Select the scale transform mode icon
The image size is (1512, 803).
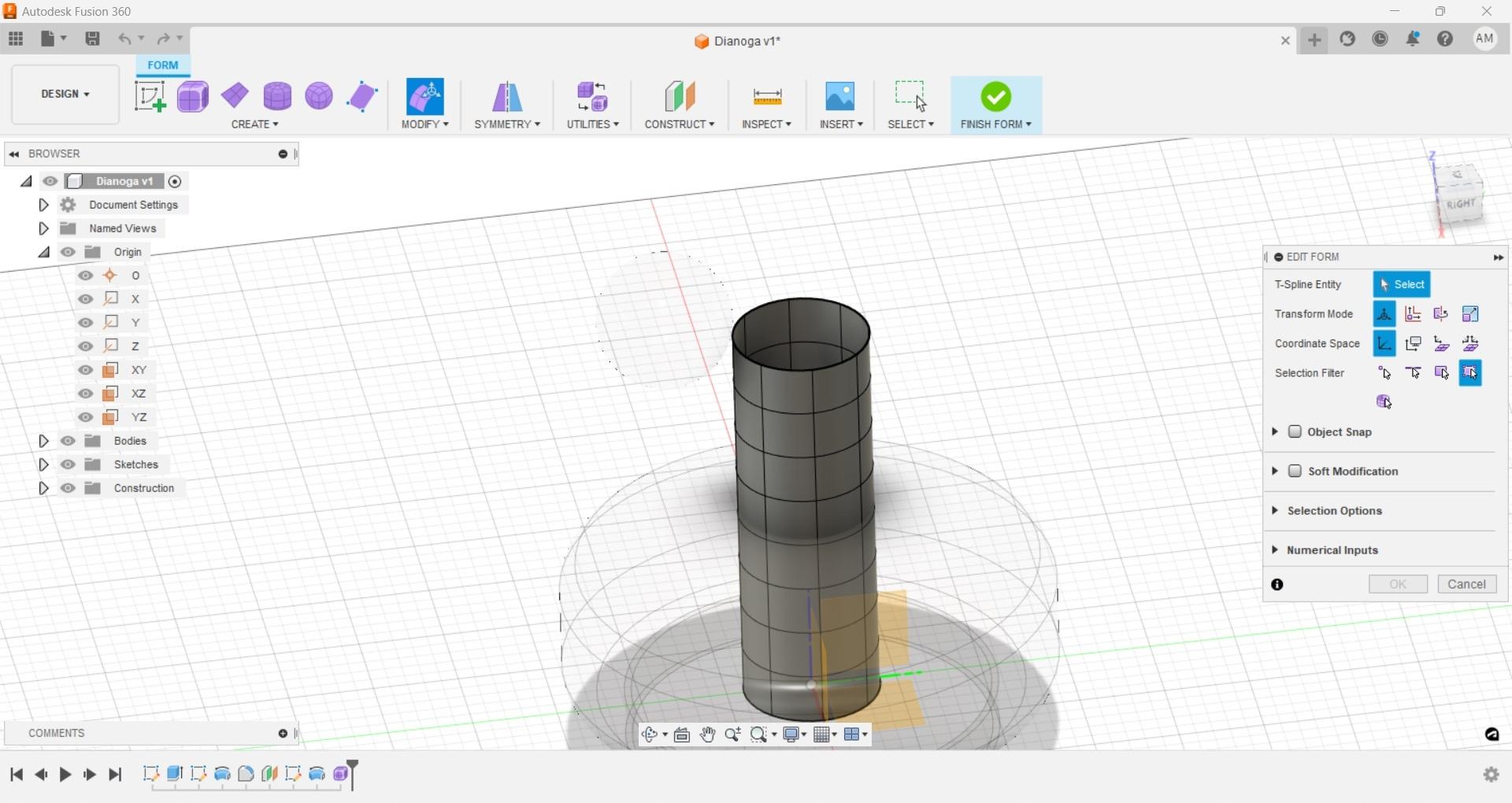1471,314
